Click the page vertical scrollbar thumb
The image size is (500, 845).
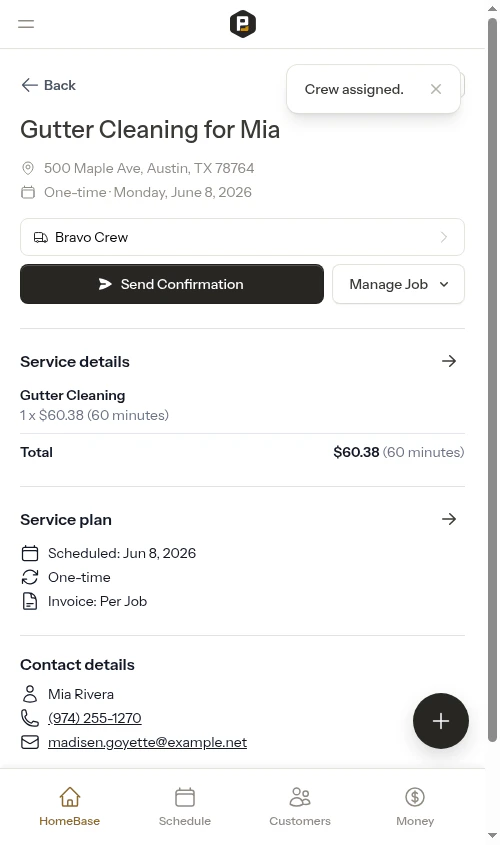(492, 380)
